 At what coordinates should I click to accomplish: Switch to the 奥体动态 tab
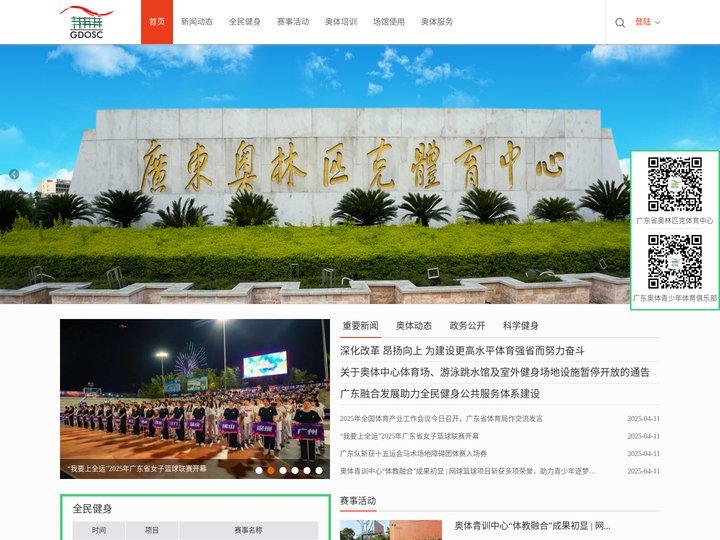coord(414,326)
